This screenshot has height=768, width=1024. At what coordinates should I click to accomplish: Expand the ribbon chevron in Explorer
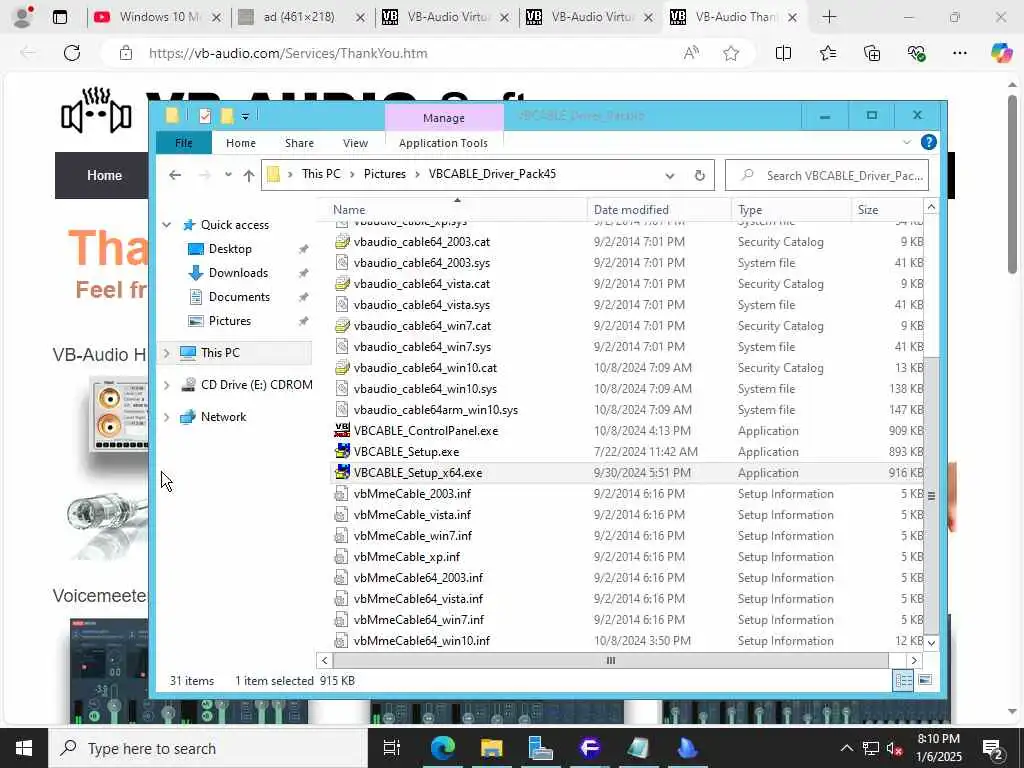point(906,142)
